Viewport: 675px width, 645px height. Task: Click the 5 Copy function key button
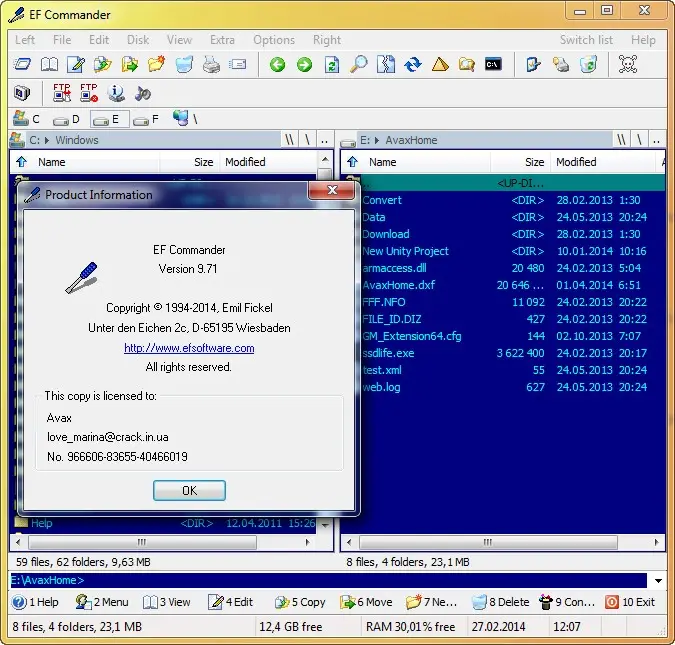point(300,602)
